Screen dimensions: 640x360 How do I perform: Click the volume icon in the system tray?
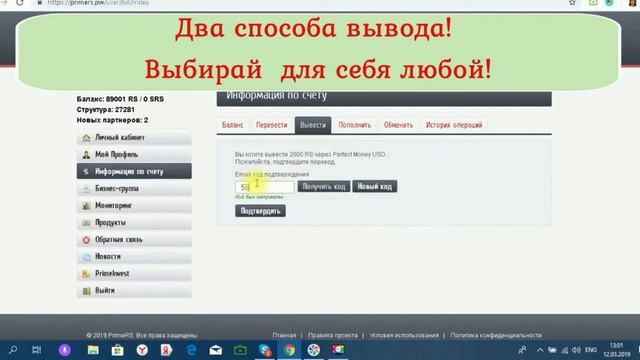pyautogui.click(x=576, y=350)
